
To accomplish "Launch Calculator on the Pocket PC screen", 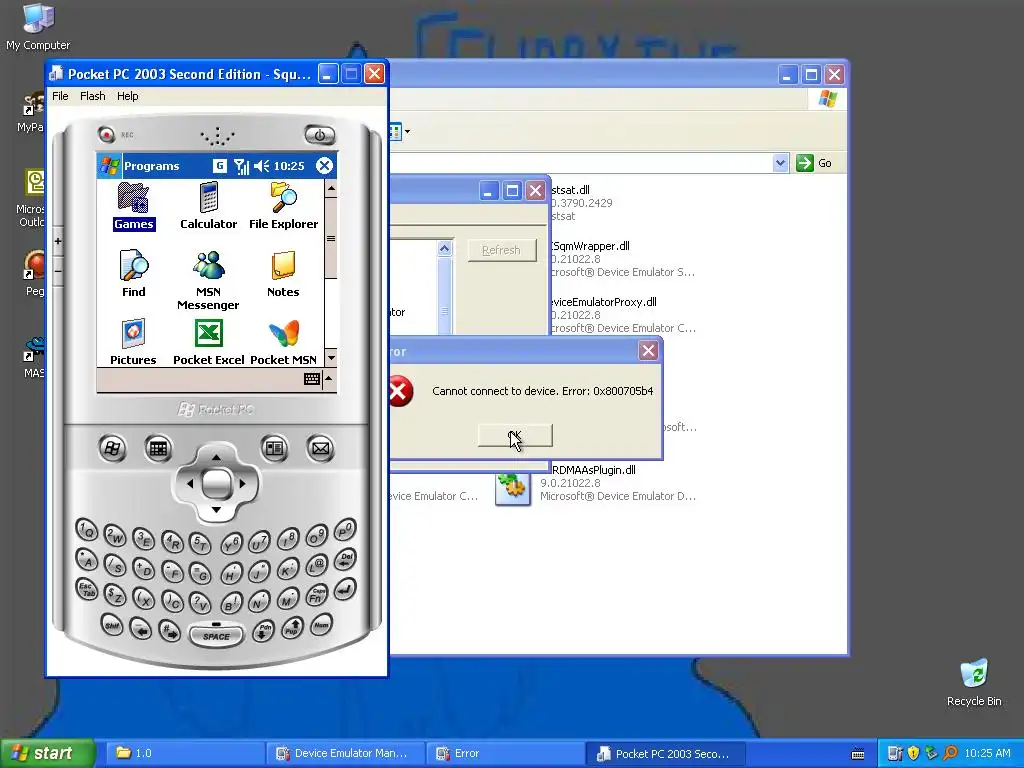I will 208,206.
